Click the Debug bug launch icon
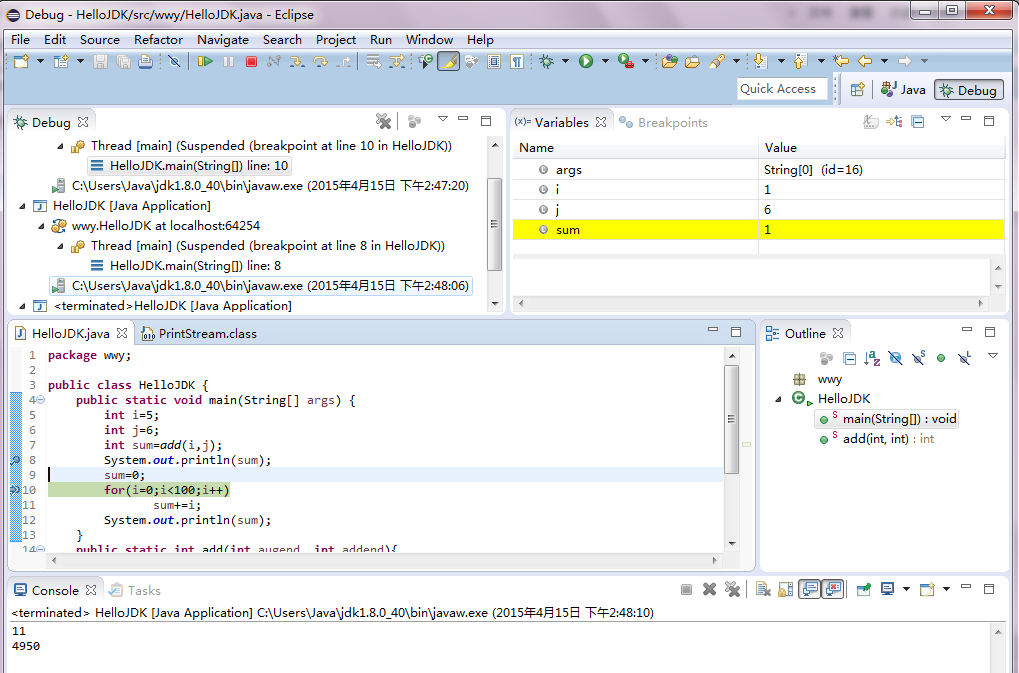The height and width of the screenshot is (673, 1019). pos(547,61)
